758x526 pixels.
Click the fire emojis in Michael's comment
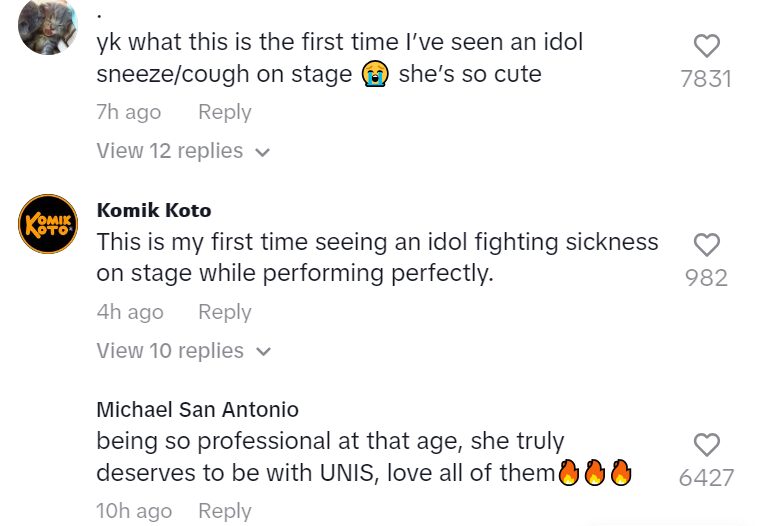point(595,474)
